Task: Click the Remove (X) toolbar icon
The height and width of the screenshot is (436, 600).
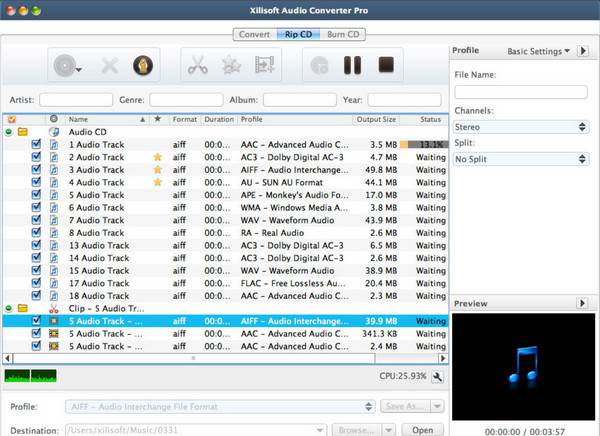Action: pos(109,65)
